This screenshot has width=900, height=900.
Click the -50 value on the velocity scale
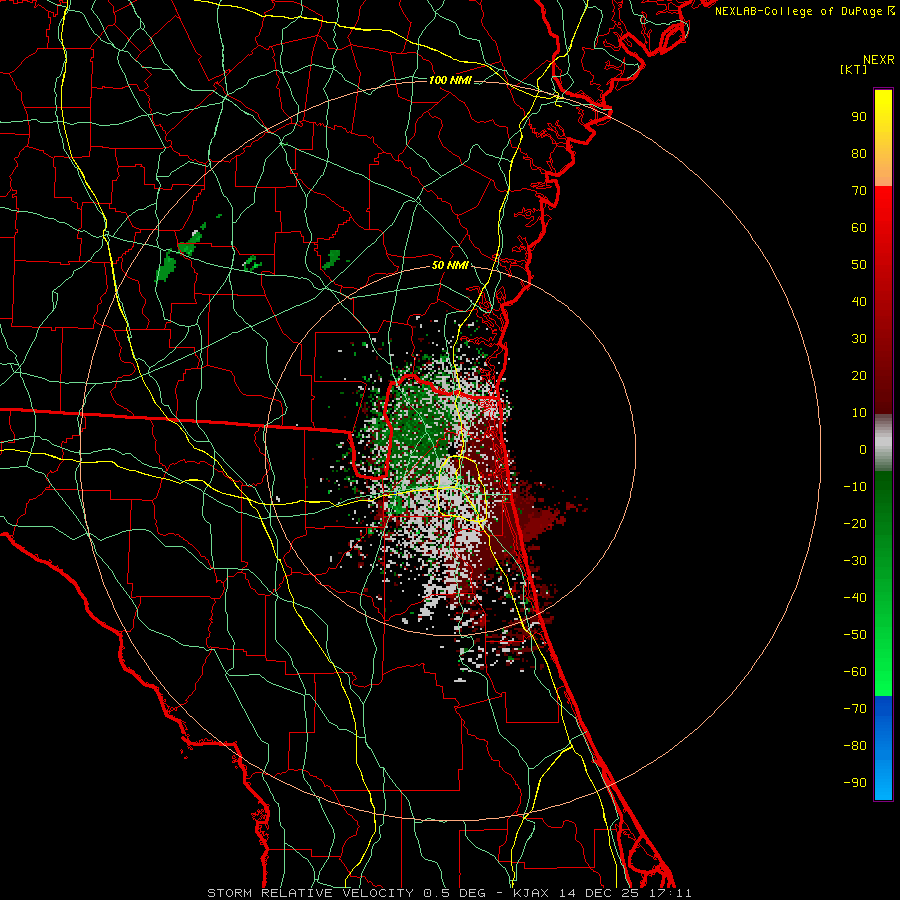[855, 635]
